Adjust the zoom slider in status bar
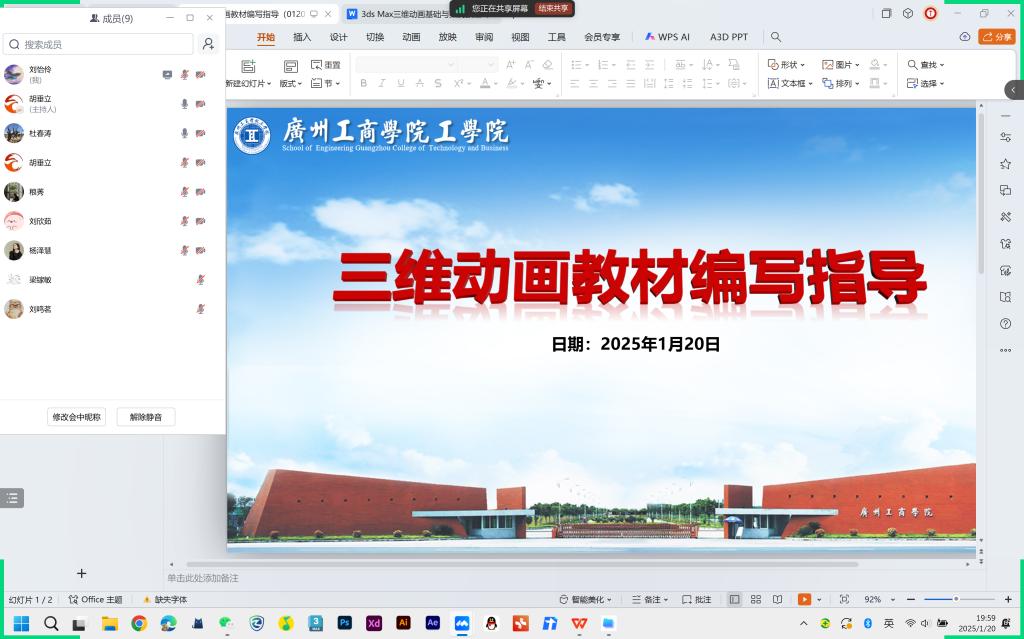Viewport: 1024px width, 639px height. click(x=956, y=599)
